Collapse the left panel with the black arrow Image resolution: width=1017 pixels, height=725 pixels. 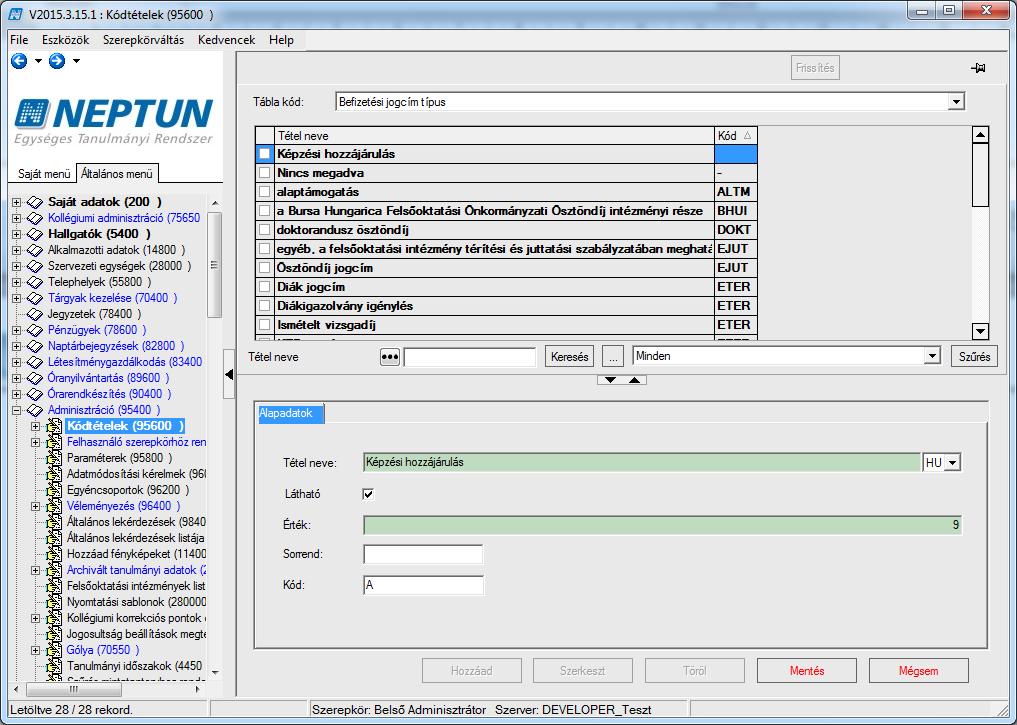(x=229, y=374)
